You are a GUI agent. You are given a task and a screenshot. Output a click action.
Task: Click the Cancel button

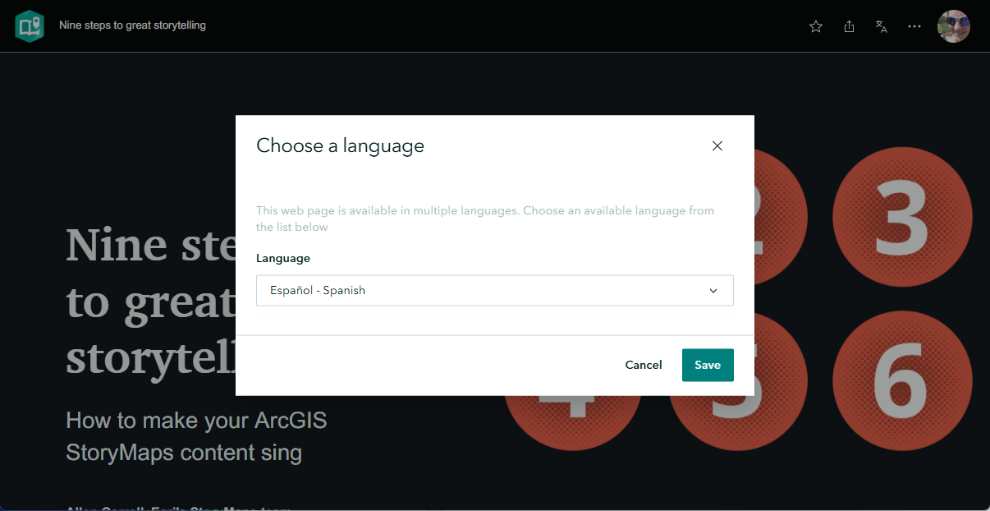pos(643,365)
